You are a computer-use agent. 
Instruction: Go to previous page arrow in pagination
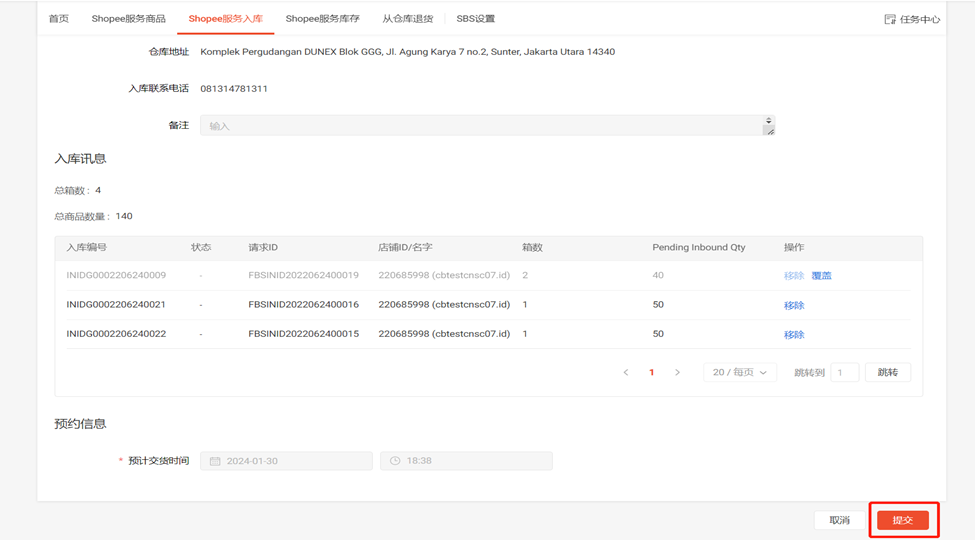click(x=626, y=372)
